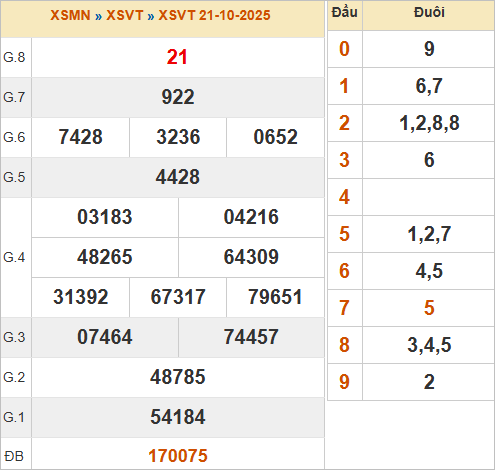
Task: Click the Đuôi column header
Action: click(x=429, y=12)
